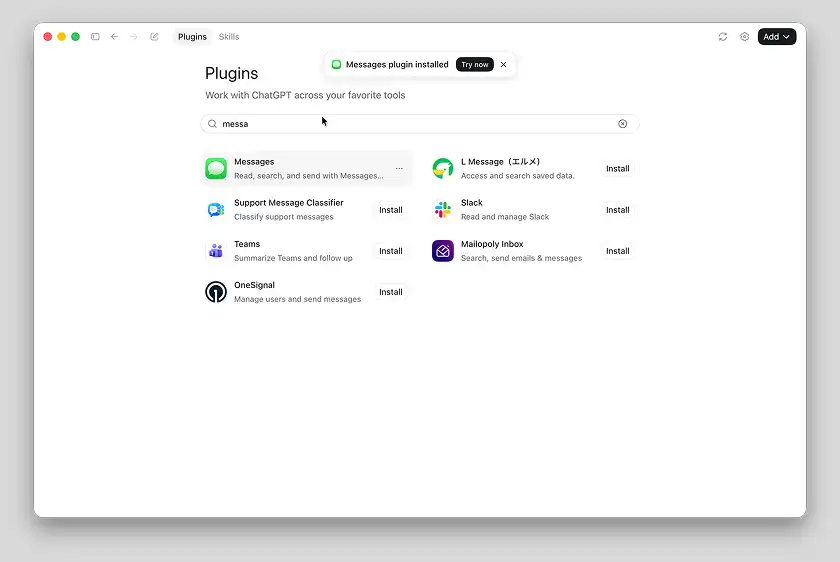Open the settings gear
The width and height of the screenshot is (840, 562).
[744, 36]
